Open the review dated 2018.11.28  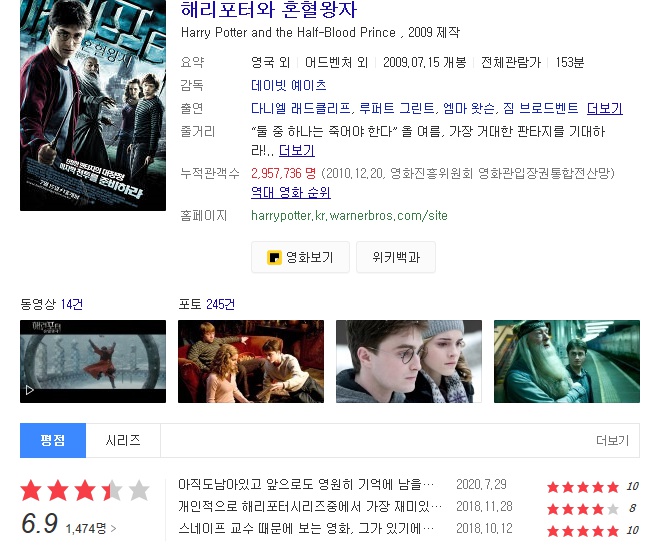tap(310, 506)
